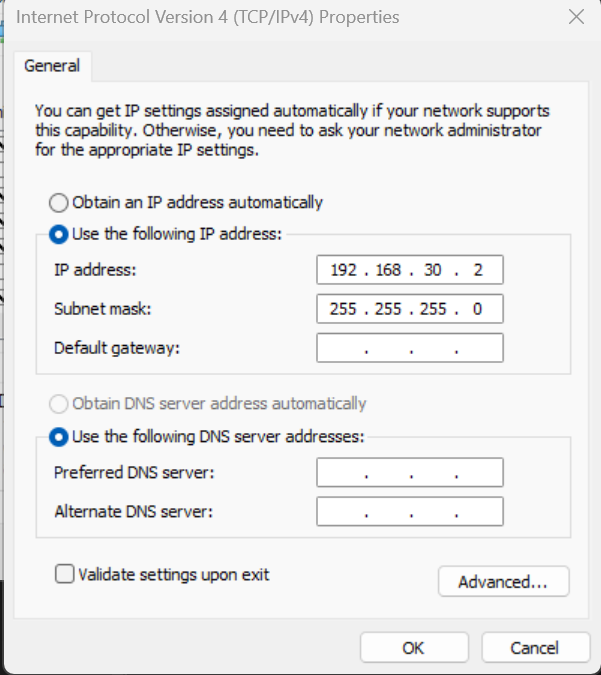Click the first octet 192 of IP address

343,270
